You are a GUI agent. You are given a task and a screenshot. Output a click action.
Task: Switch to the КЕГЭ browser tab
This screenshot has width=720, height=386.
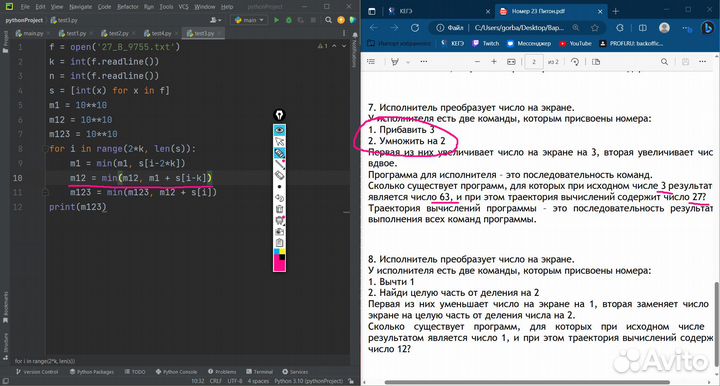(x=438, y=11)
